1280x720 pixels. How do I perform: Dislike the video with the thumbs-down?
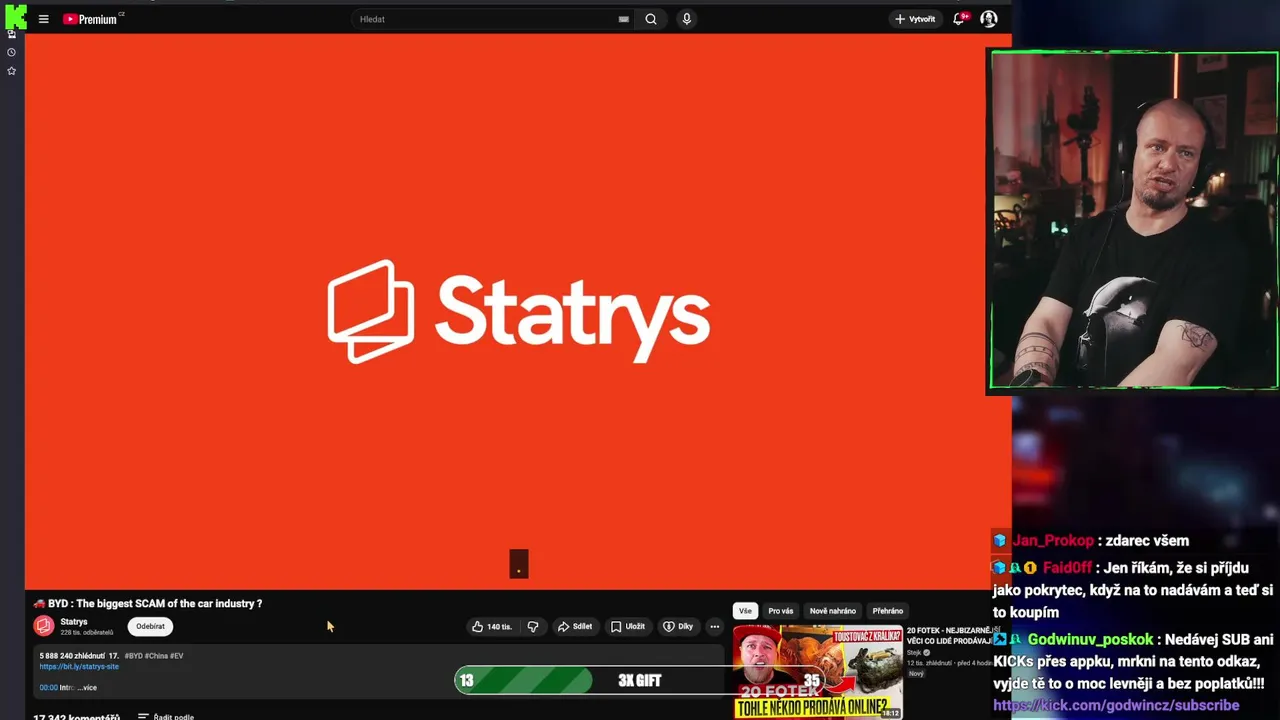point(533,627)
